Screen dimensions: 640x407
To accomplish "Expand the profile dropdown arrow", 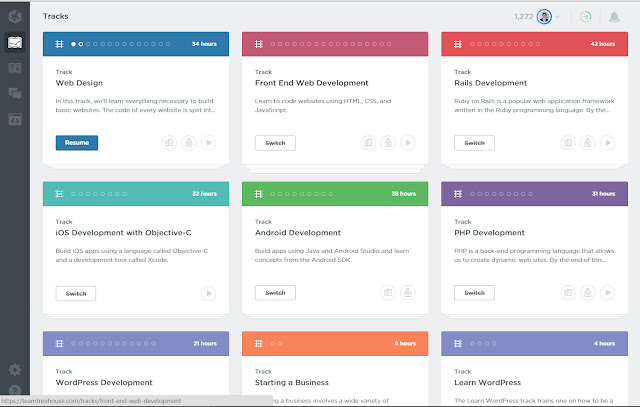I will (x=558, y=17).
